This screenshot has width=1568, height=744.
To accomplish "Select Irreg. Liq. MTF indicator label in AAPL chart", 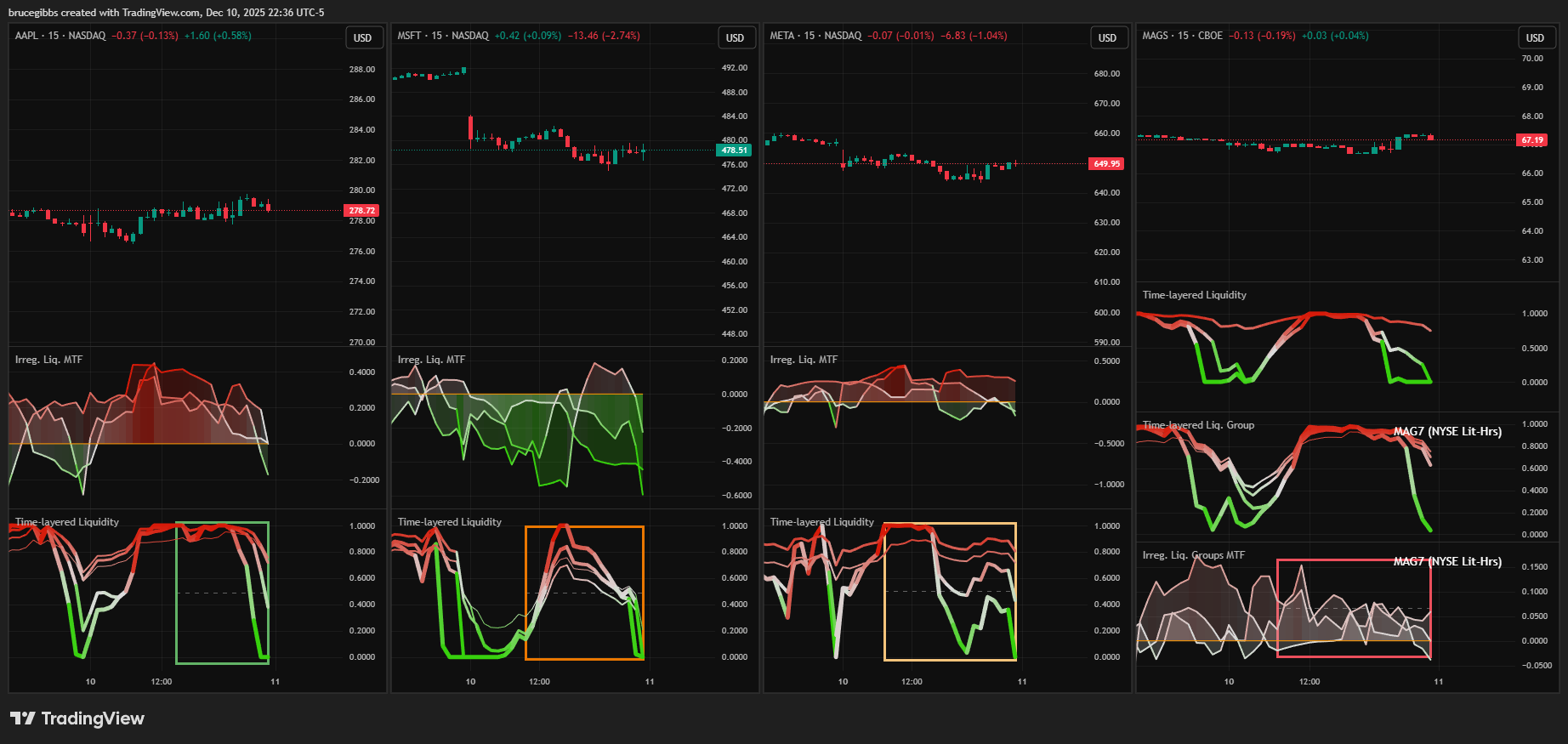I will 48,360.
